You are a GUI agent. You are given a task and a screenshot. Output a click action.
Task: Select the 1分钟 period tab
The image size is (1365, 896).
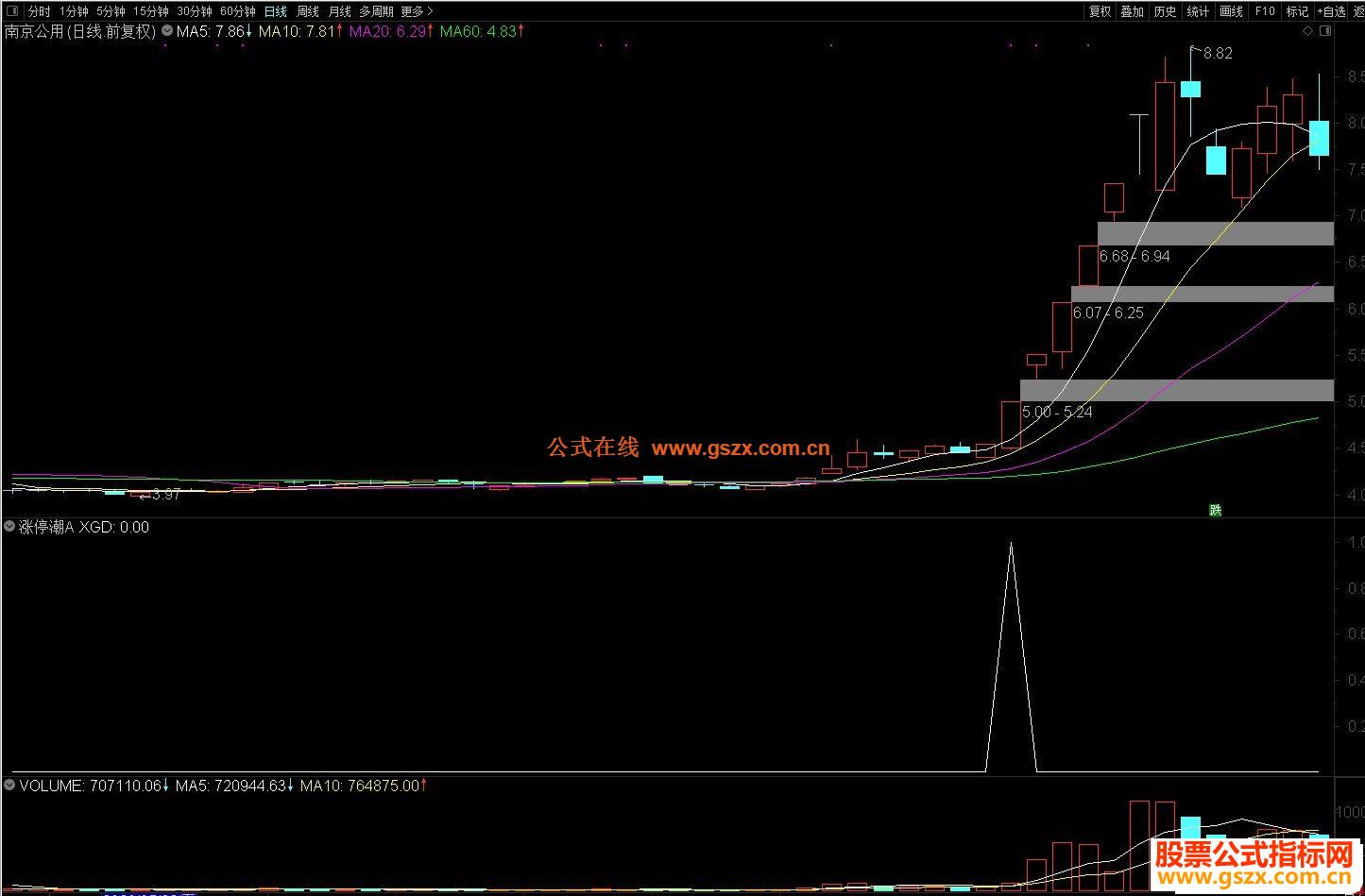(x=74, y=11)
